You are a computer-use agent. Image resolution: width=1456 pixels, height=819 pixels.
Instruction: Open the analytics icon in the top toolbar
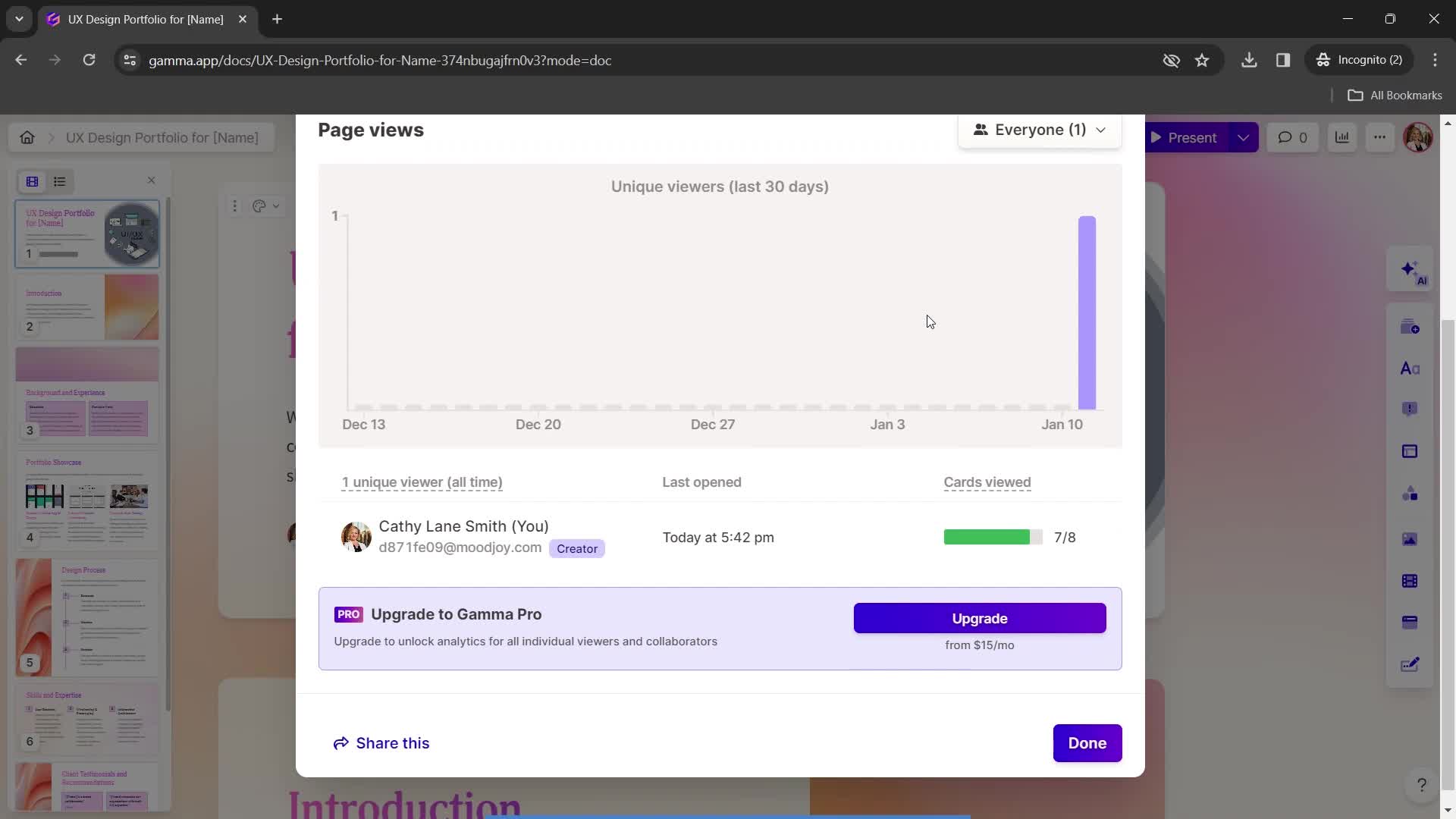pos(1342,137)
